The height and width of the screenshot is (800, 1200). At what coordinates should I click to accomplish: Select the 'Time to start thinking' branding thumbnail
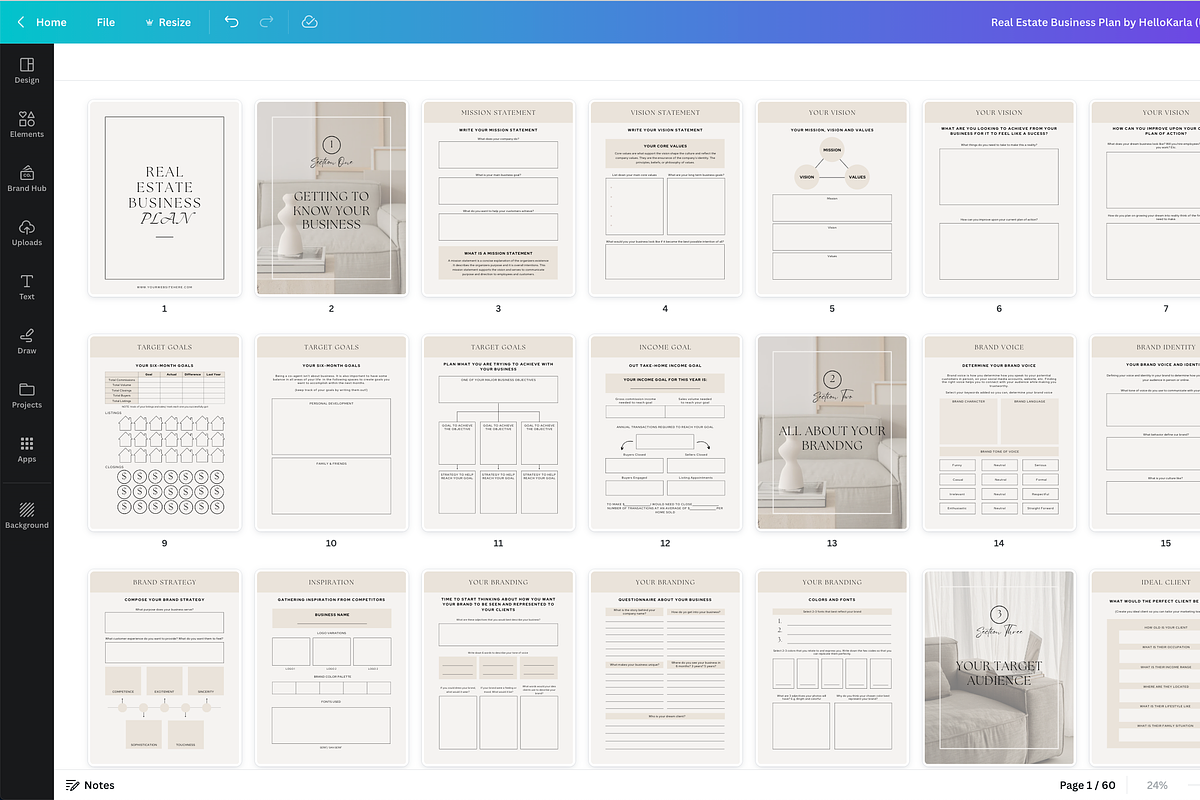pos(498,668)
